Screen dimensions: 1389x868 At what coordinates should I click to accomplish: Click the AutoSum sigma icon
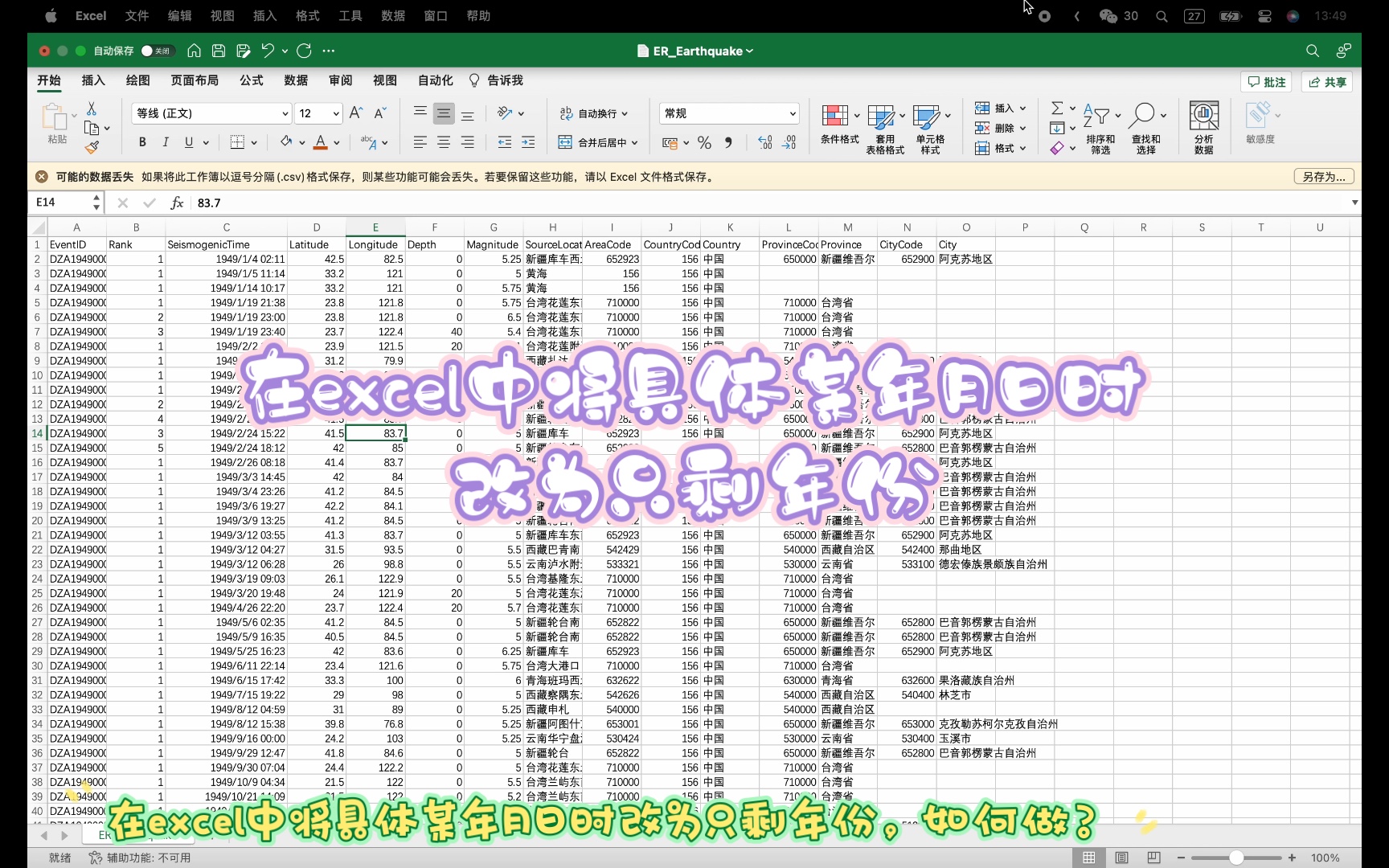coord(1057,108)
